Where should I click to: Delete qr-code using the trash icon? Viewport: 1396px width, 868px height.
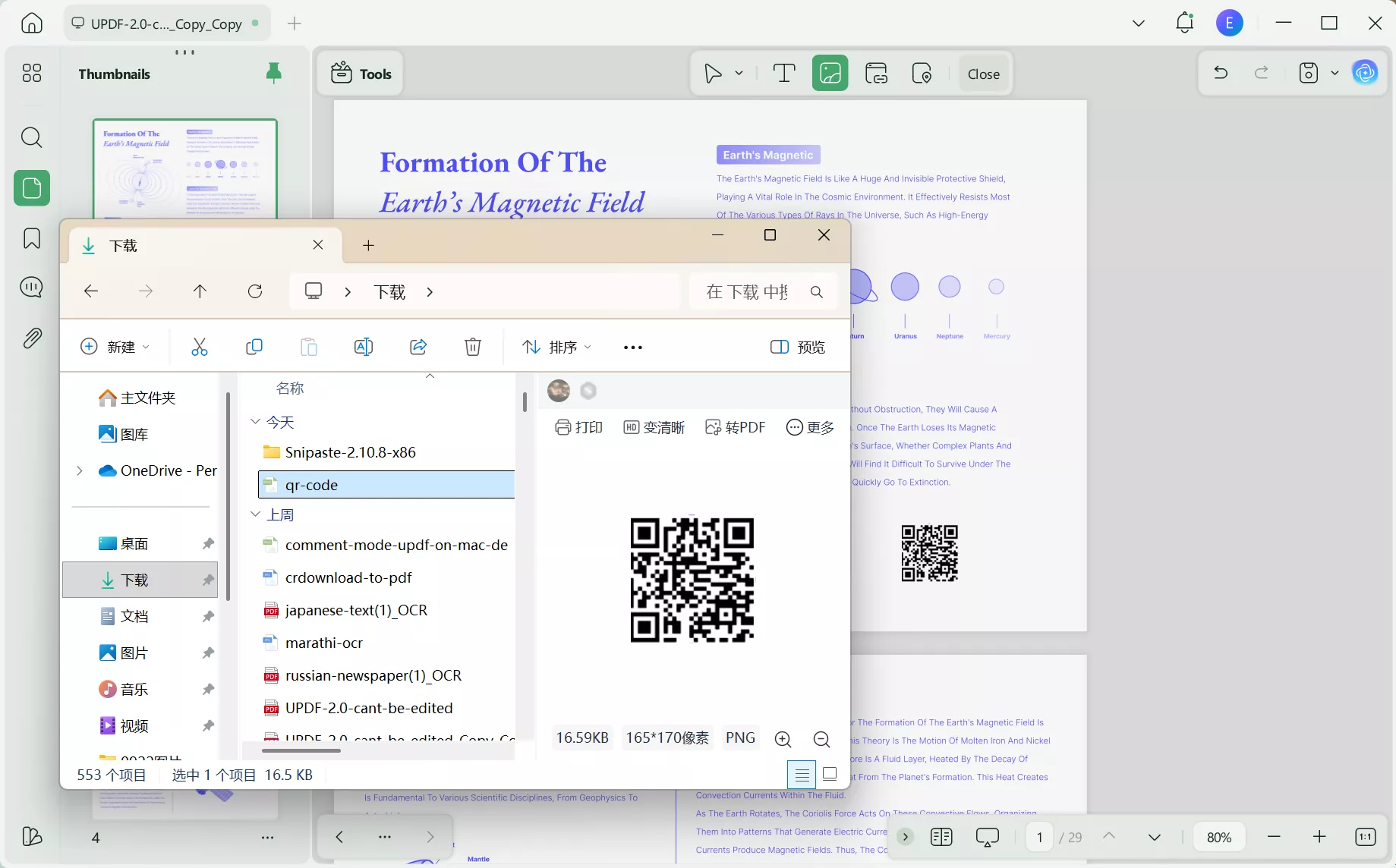click(x=472, y=347)
